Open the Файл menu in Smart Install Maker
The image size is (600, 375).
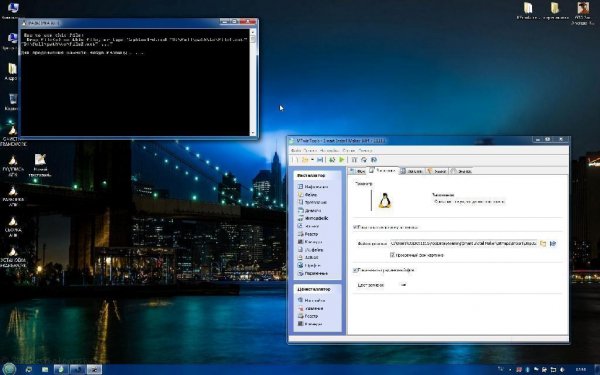[296, 150]
